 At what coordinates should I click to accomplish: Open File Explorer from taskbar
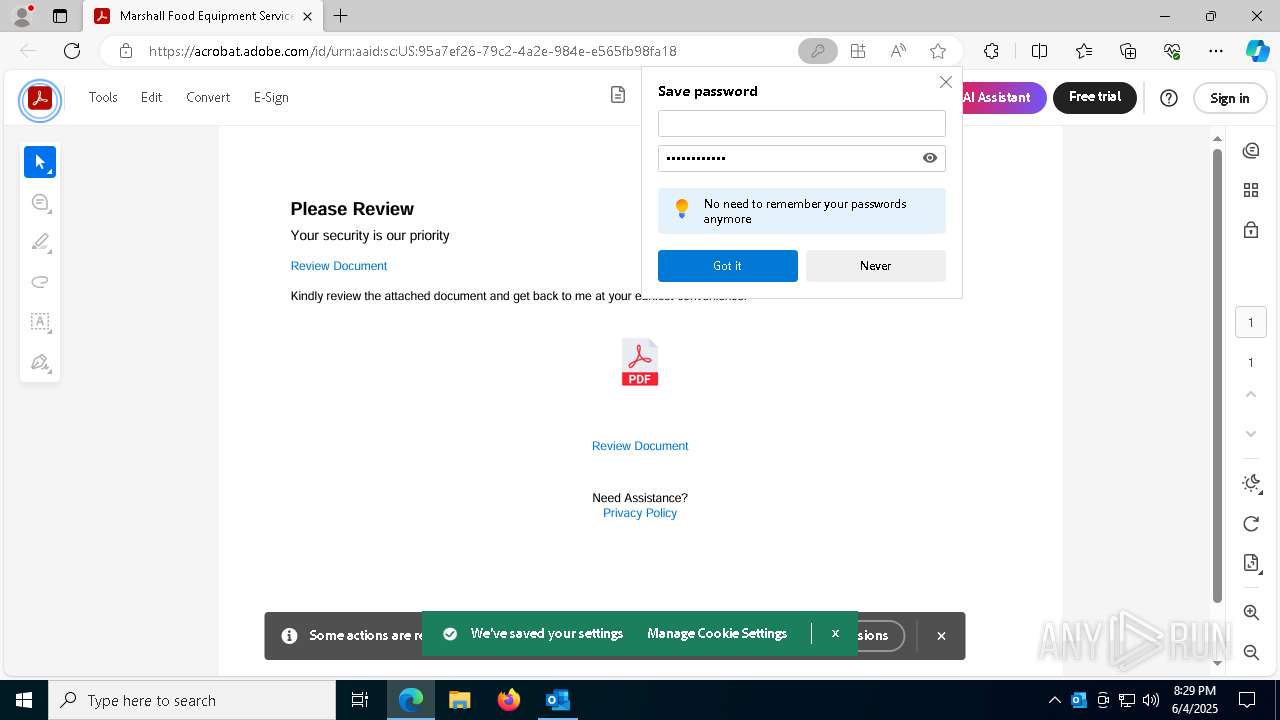coord(460,700)
